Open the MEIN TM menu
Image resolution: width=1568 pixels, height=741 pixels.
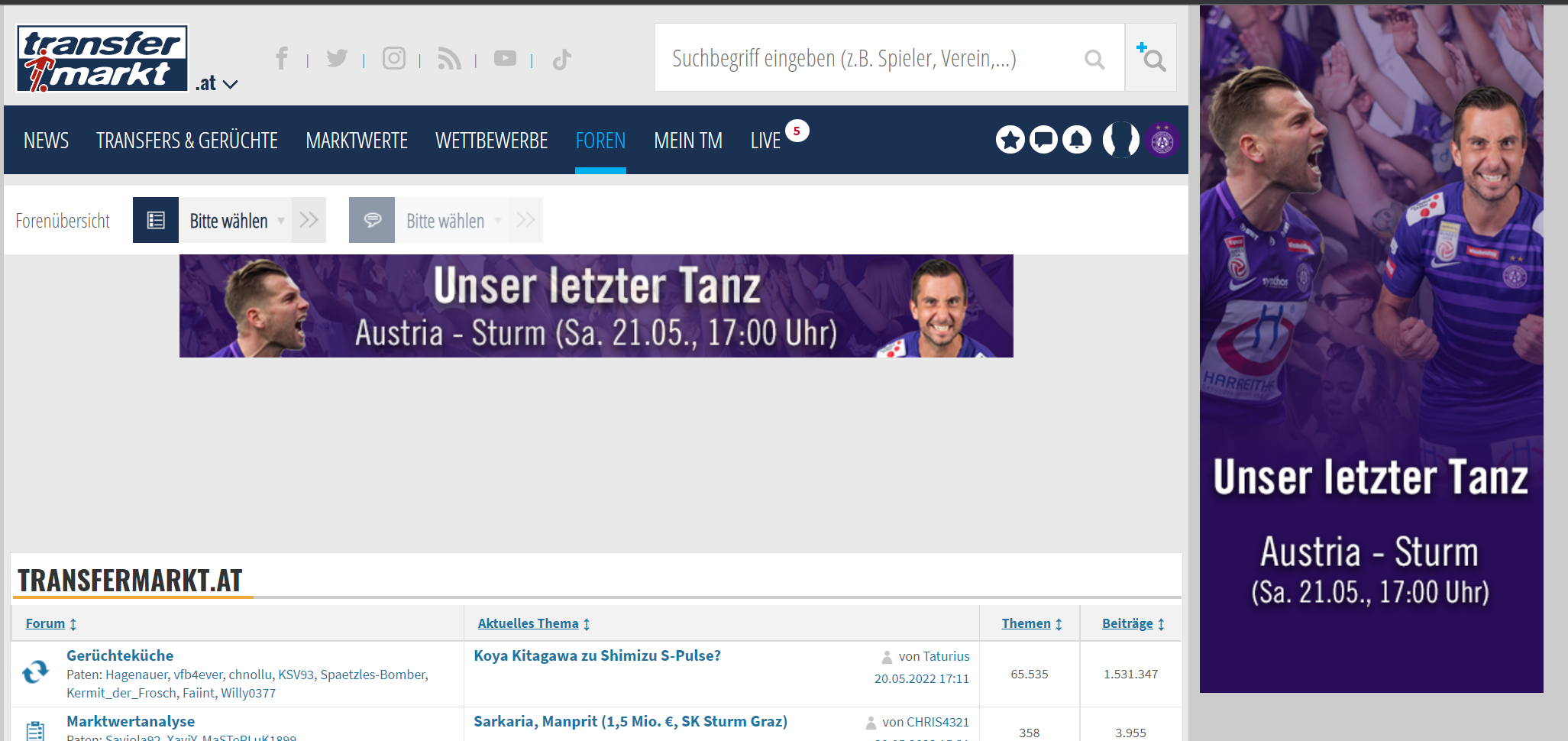click(x=688, y=141)
